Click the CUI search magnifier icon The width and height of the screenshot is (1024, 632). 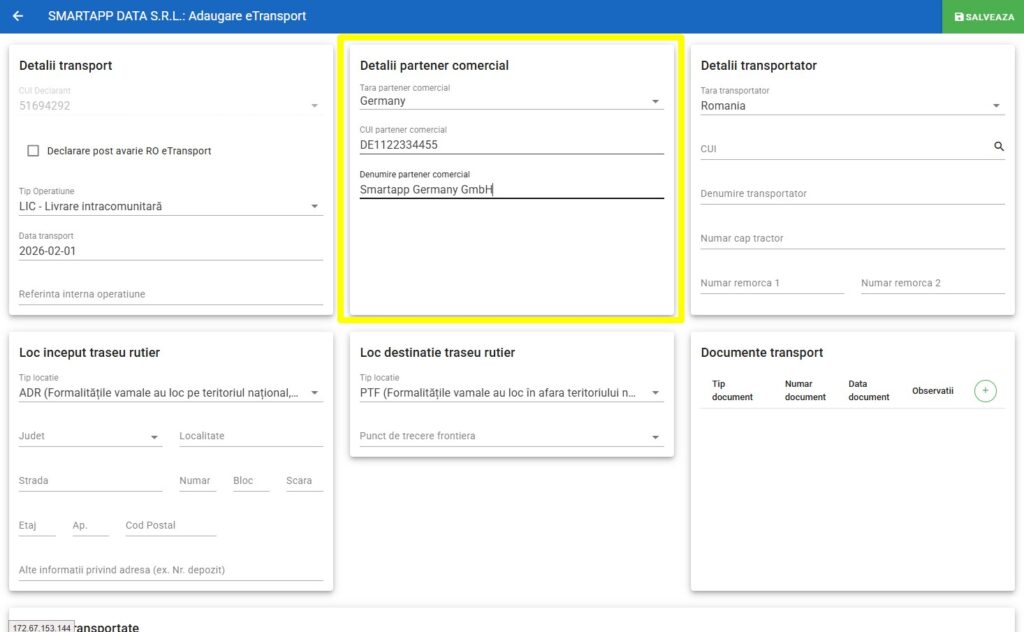coord(998,147)
